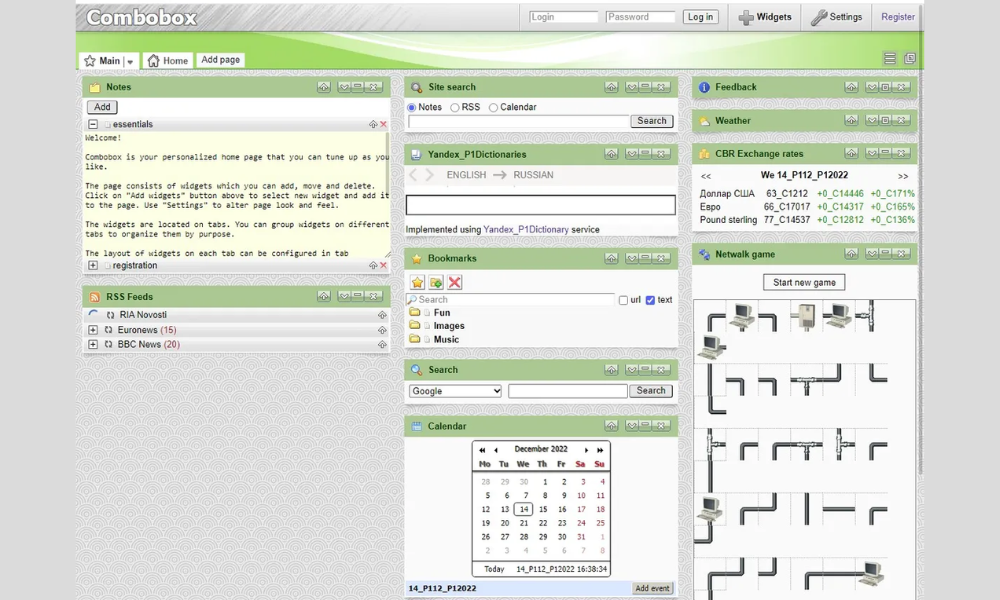Go to the Home tab

(x=168, y=61)
